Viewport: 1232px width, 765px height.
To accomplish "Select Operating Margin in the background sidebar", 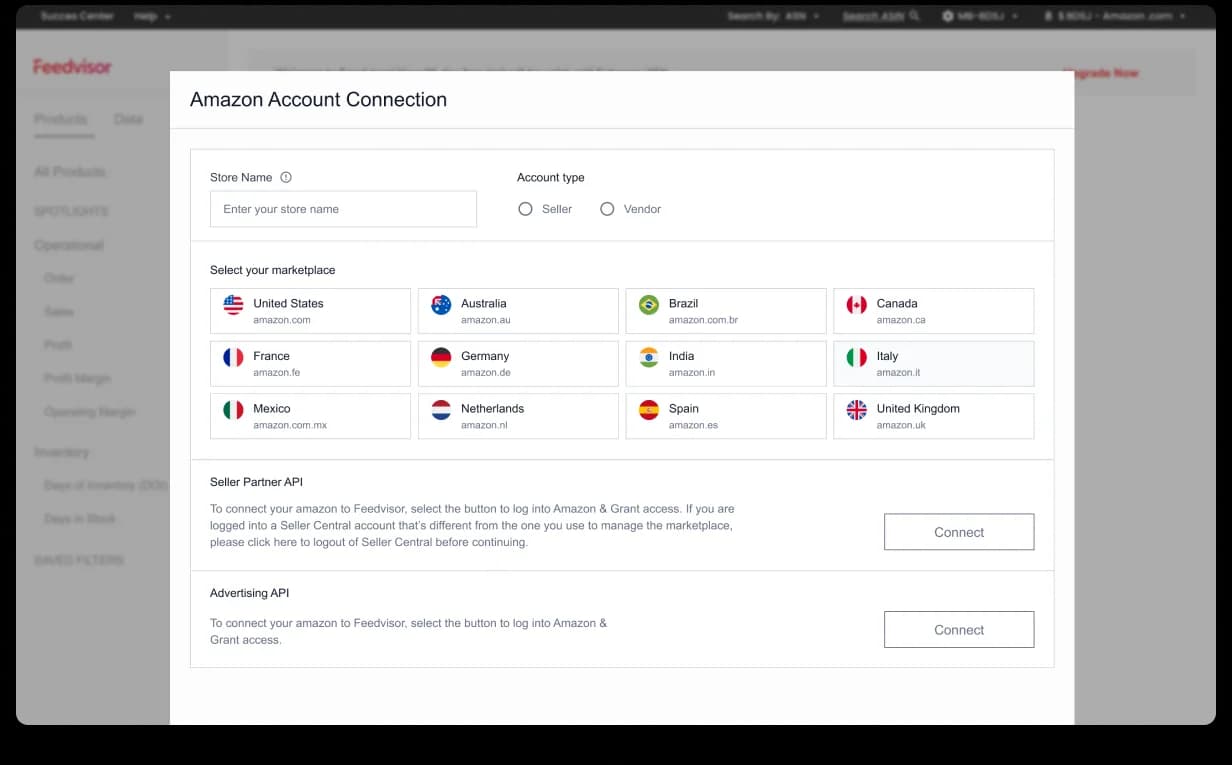I will pos(89,412).
